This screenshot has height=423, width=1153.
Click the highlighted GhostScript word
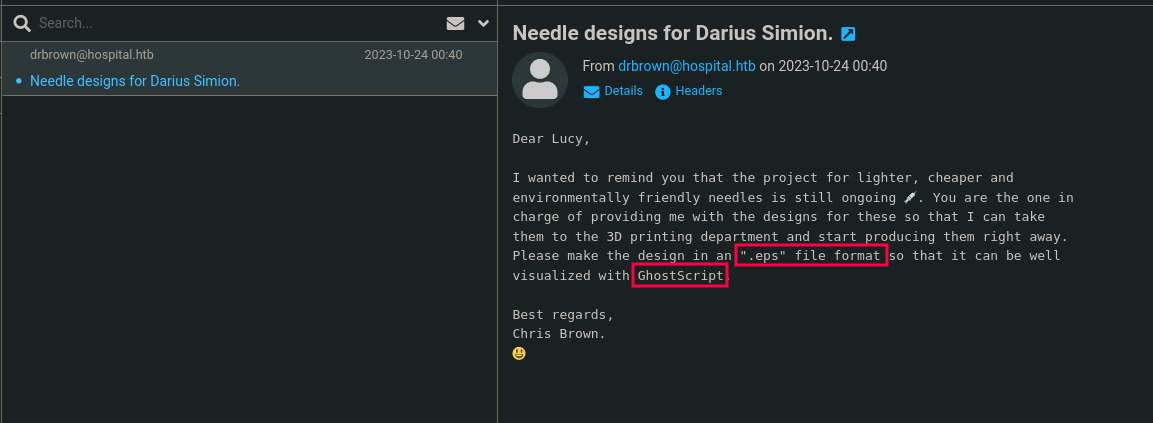tap(679, 276)
